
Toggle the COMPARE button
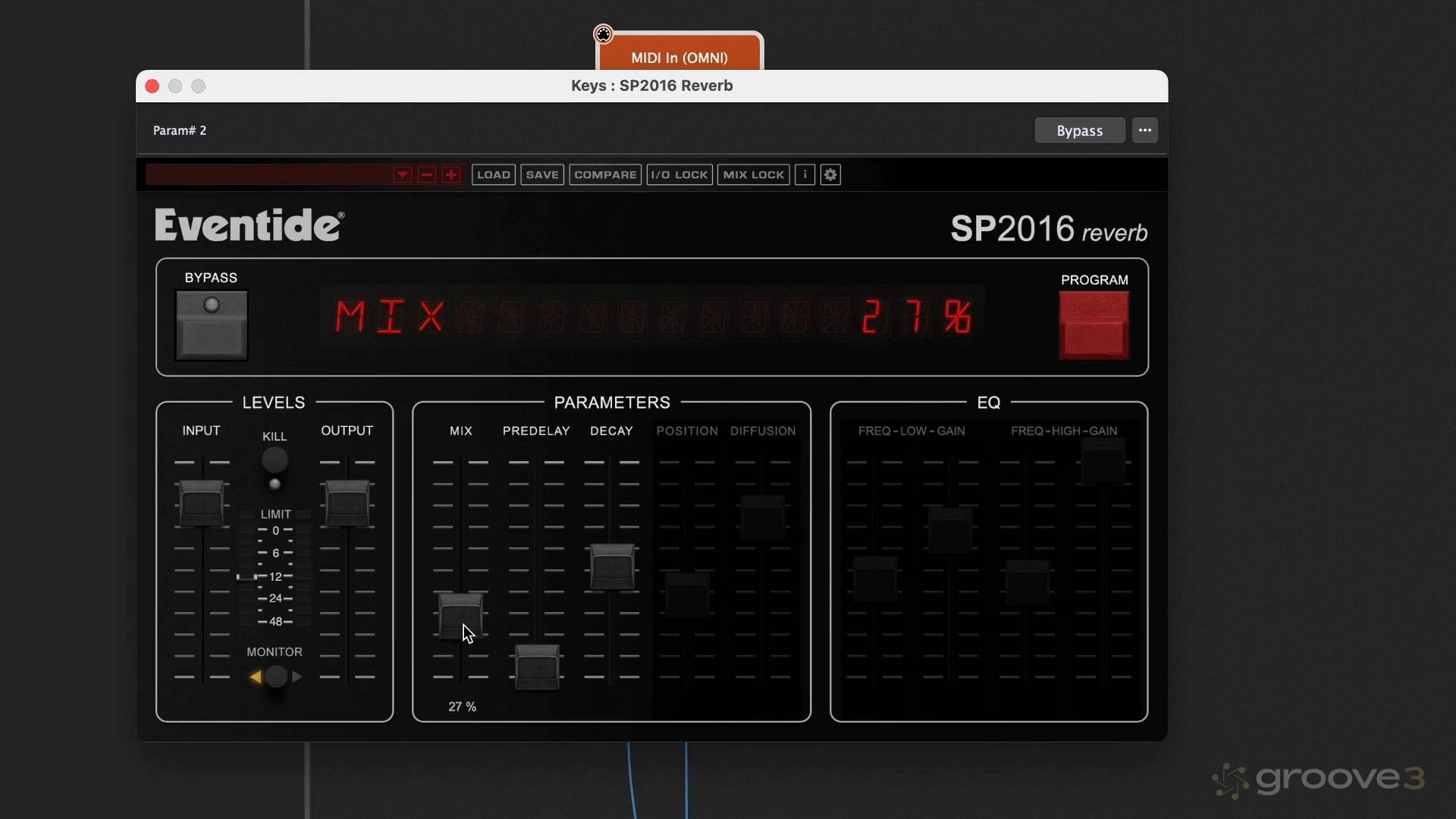[x=605, y=175]
